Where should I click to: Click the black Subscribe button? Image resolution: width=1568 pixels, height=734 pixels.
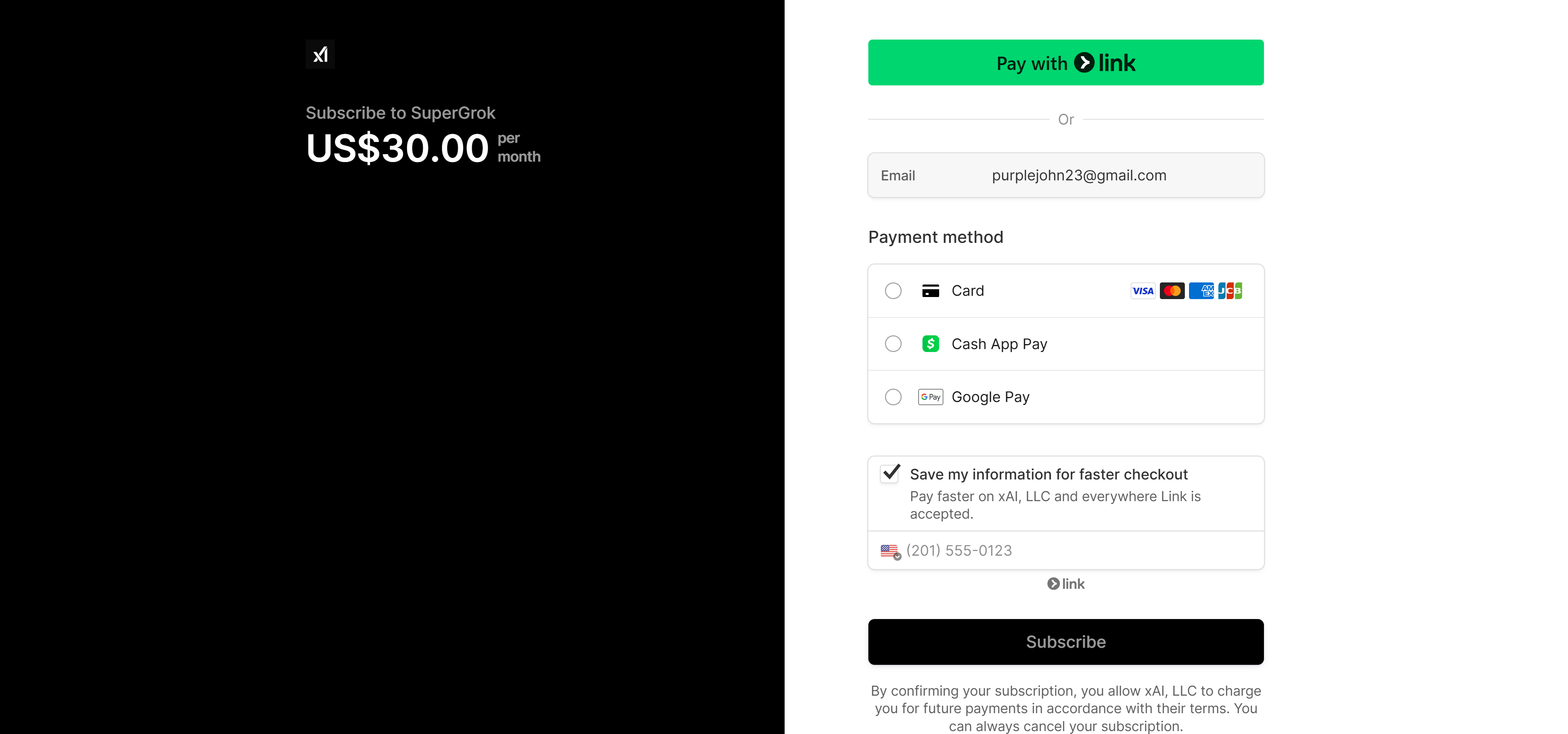click(1066, 642)
